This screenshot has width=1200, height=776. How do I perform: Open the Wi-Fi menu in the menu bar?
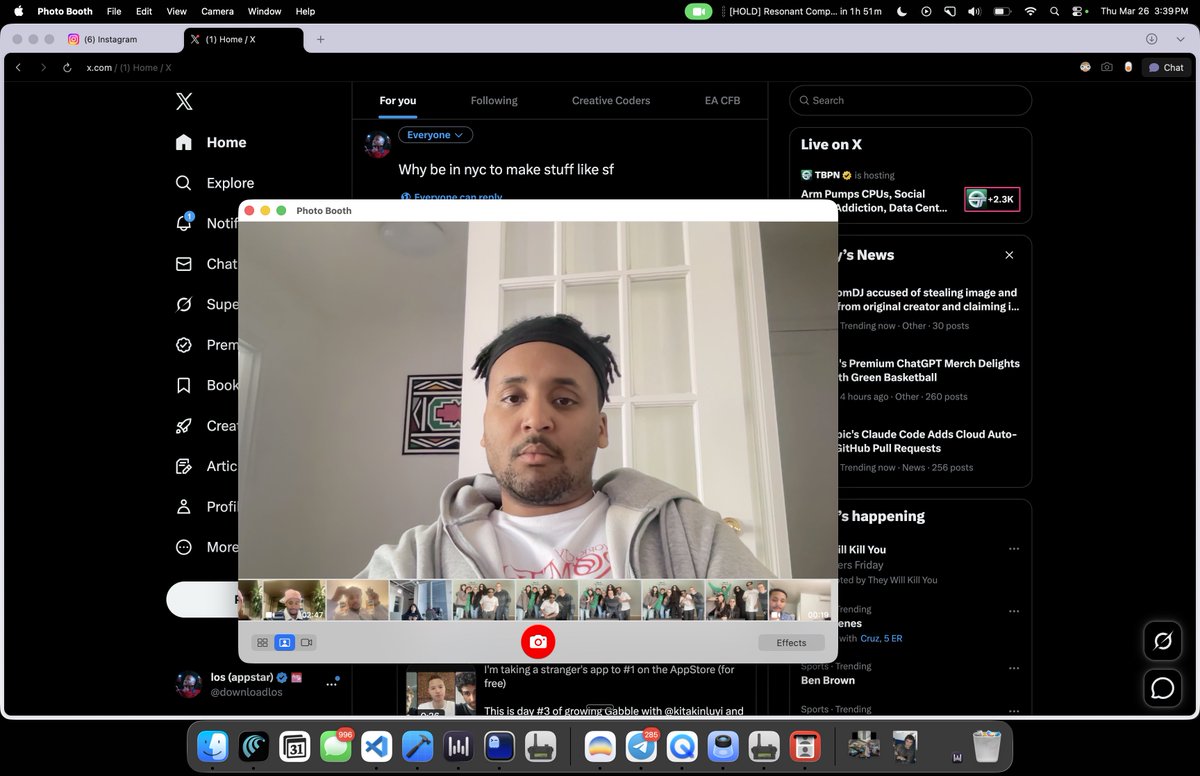[x=1030, y=11]
